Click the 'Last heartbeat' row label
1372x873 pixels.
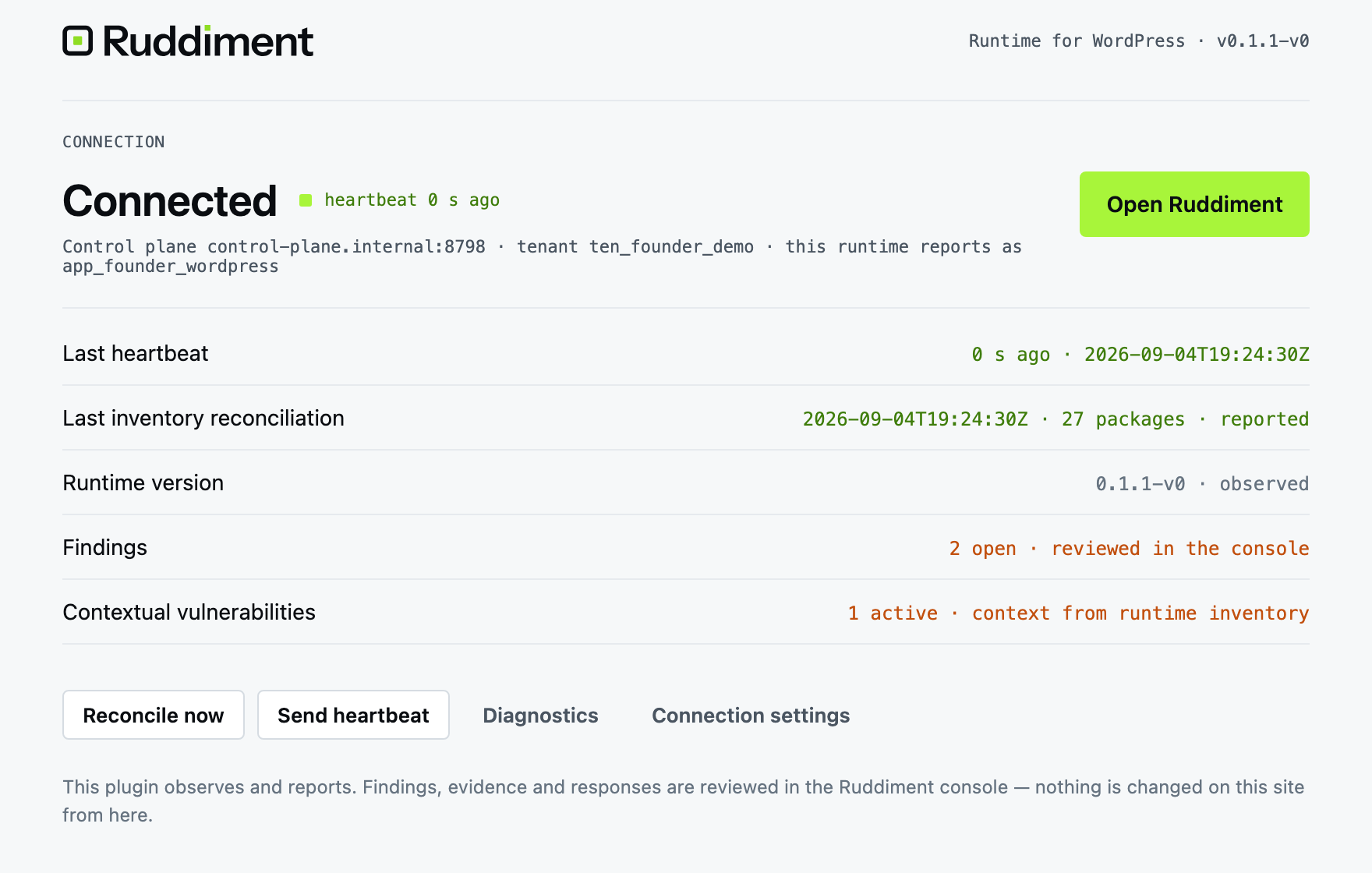click(x=136, y=353)
